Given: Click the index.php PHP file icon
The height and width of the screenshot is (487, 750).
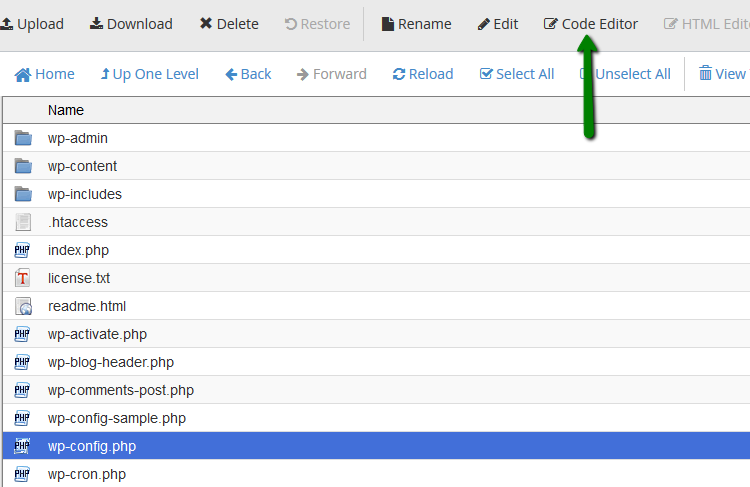Looking at the screenshot, I should (x=23, y=250).
